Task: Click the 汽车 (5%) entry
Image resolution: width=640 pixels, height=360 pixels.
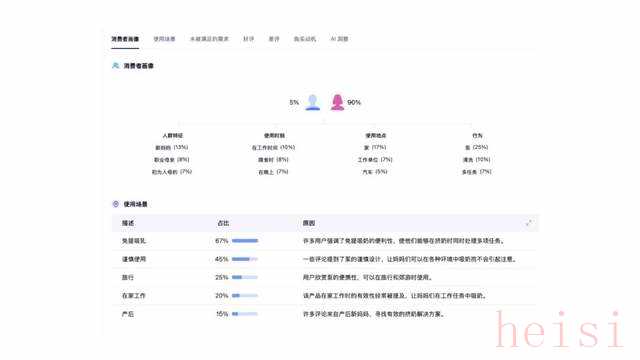Action: coord(375,172)
